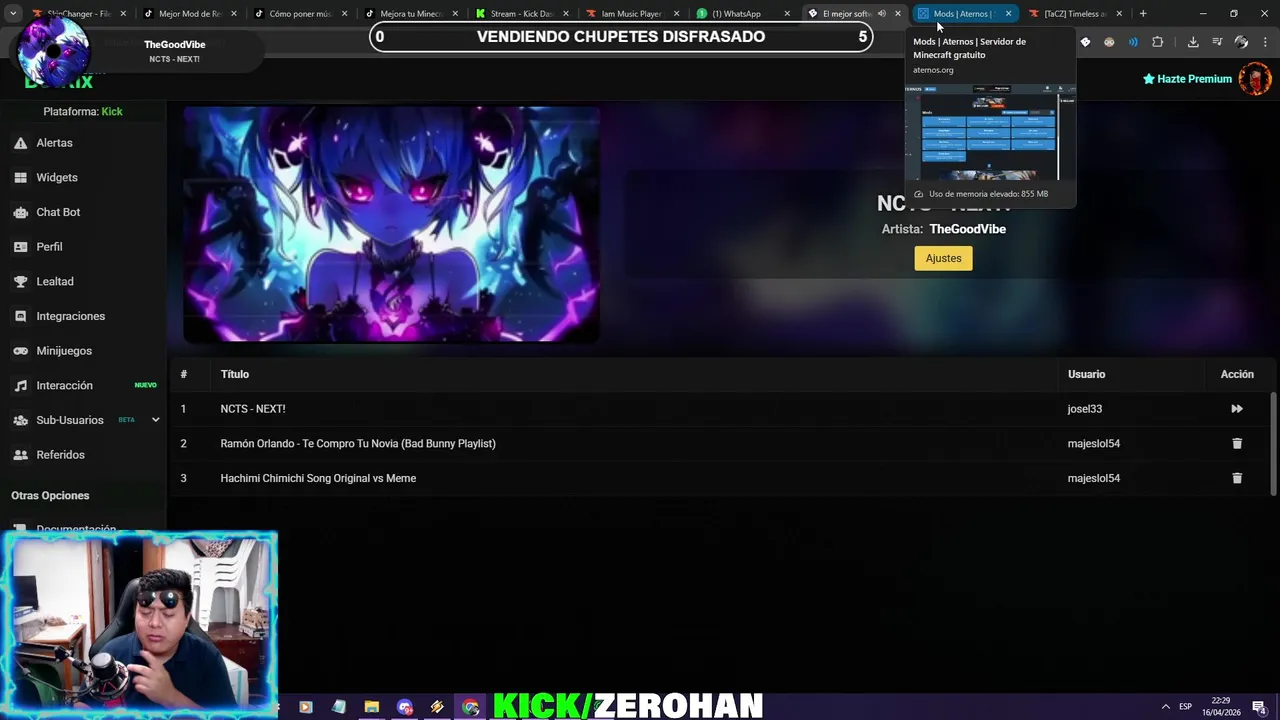Click the blue sound-wave extension icon
1280x720 pixels.
pos(1133,42)
